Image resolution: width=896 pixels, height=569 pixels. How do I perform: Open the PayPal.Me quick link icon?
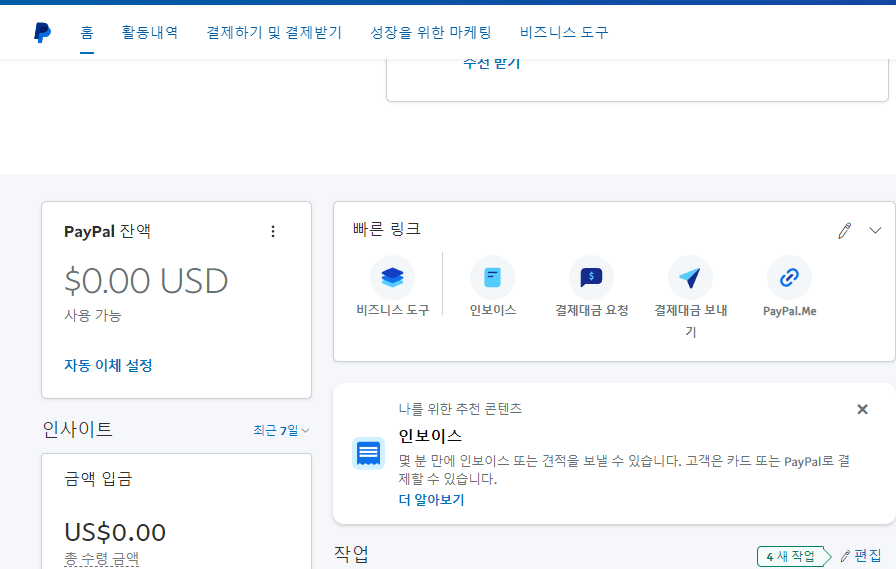coord(789,278)
